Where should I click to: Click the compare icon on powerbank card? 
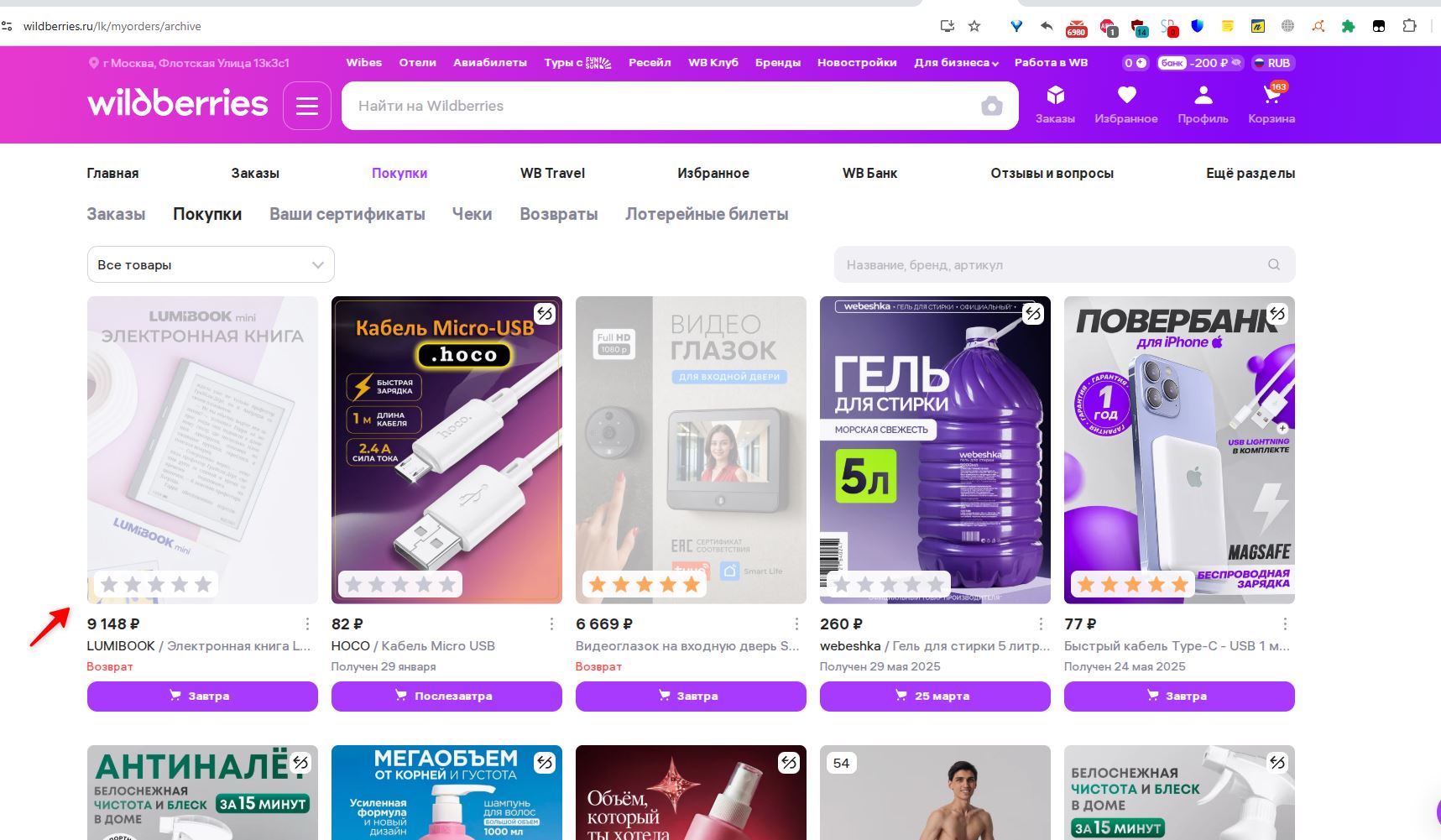1277,314
